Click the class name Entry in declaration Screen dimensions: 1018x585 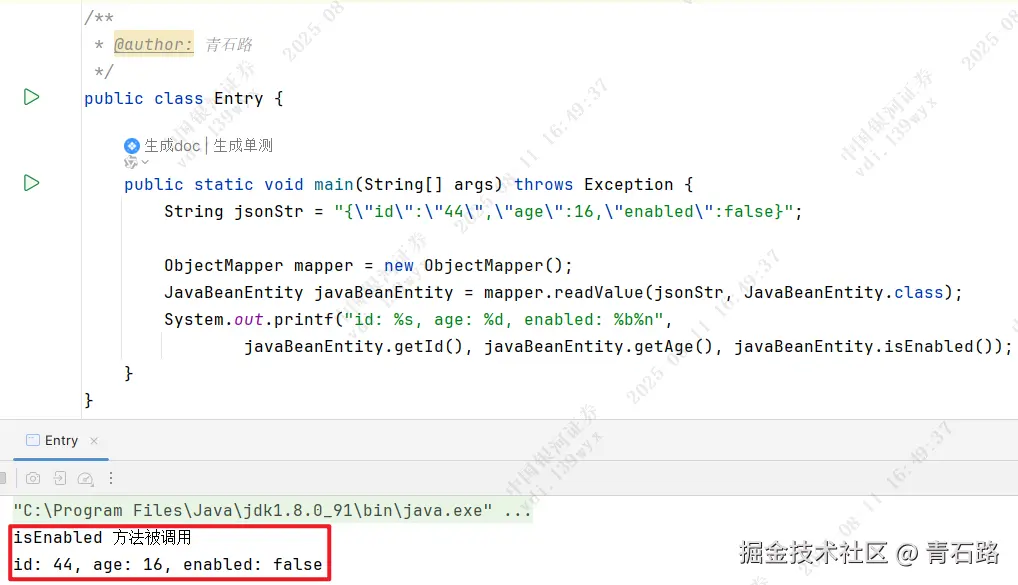pyautogui.click(x=238, y=99)
